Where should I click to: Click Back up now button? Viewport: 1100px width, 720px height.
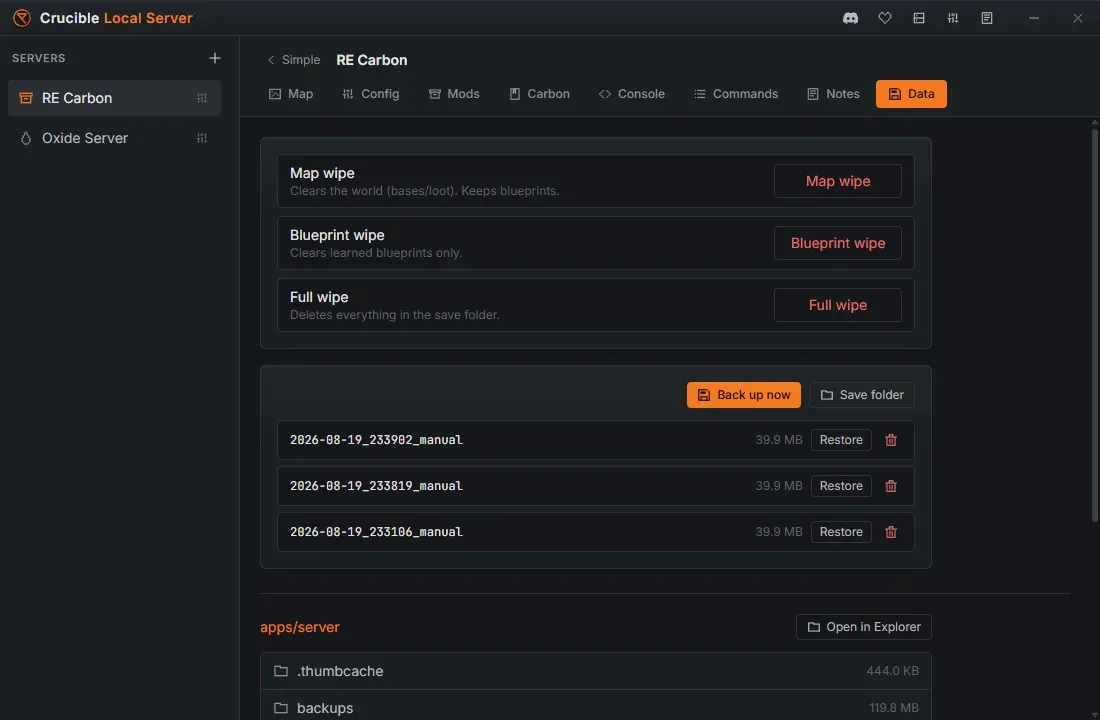[x=744, y=395]
